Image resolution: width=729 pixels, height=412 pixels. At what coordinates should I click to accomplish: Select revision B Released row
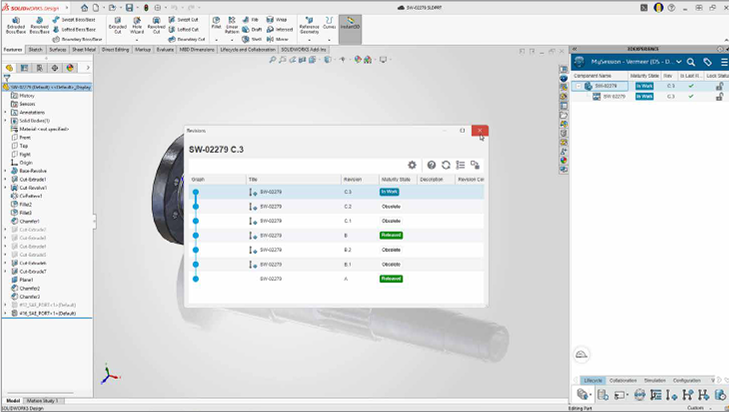[x=336, y=235]
